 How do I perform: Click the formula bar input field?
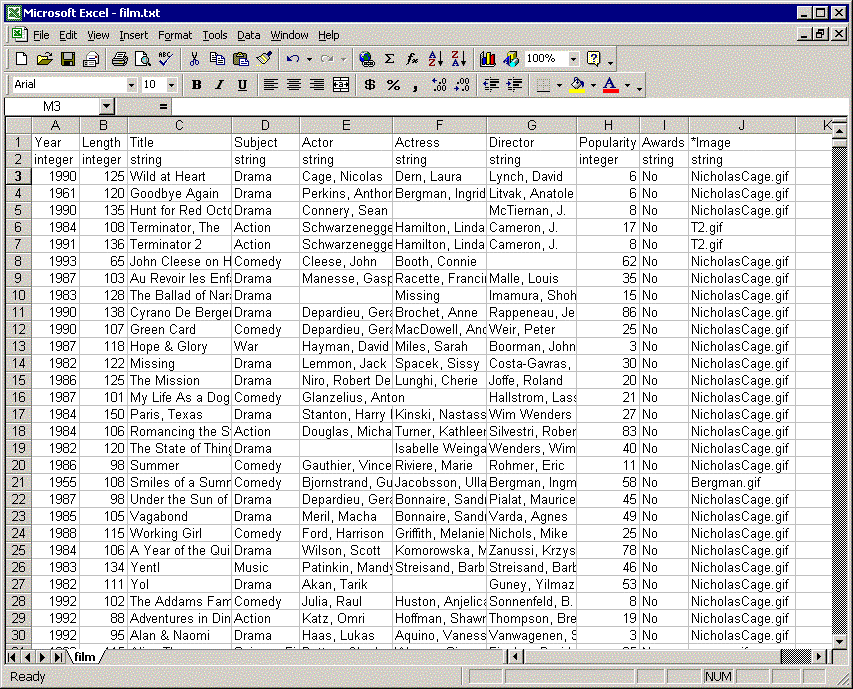509,107
